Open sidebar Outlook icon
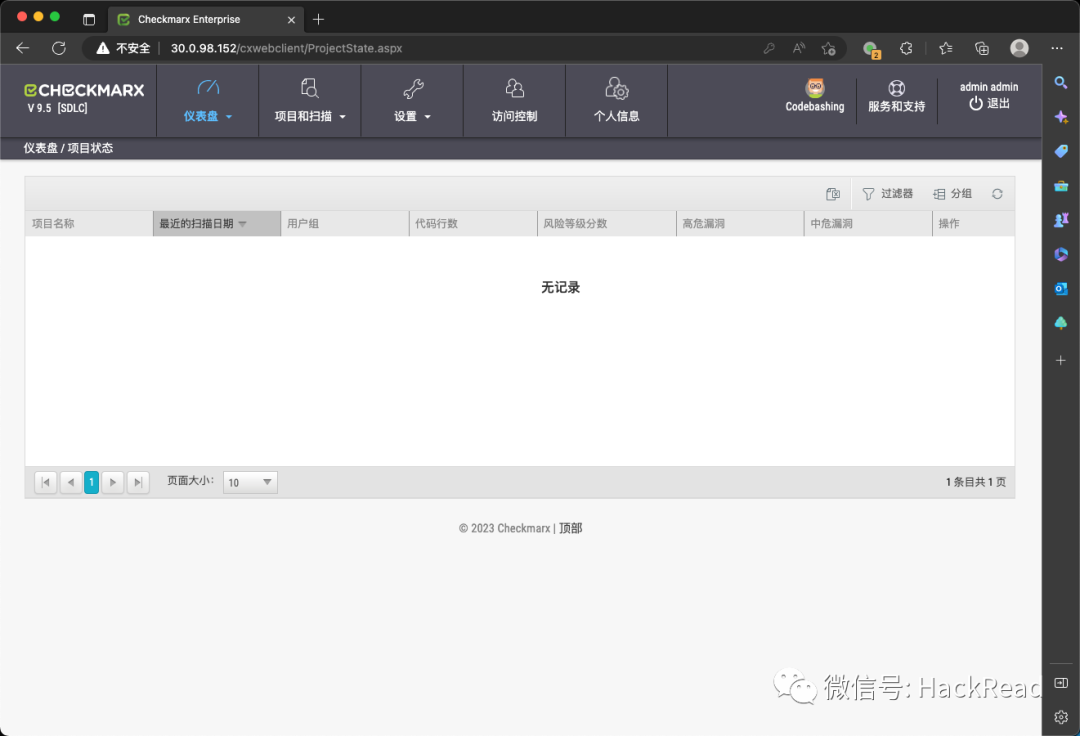This screenshot has height=736, width=1080. pos(1061,288)
